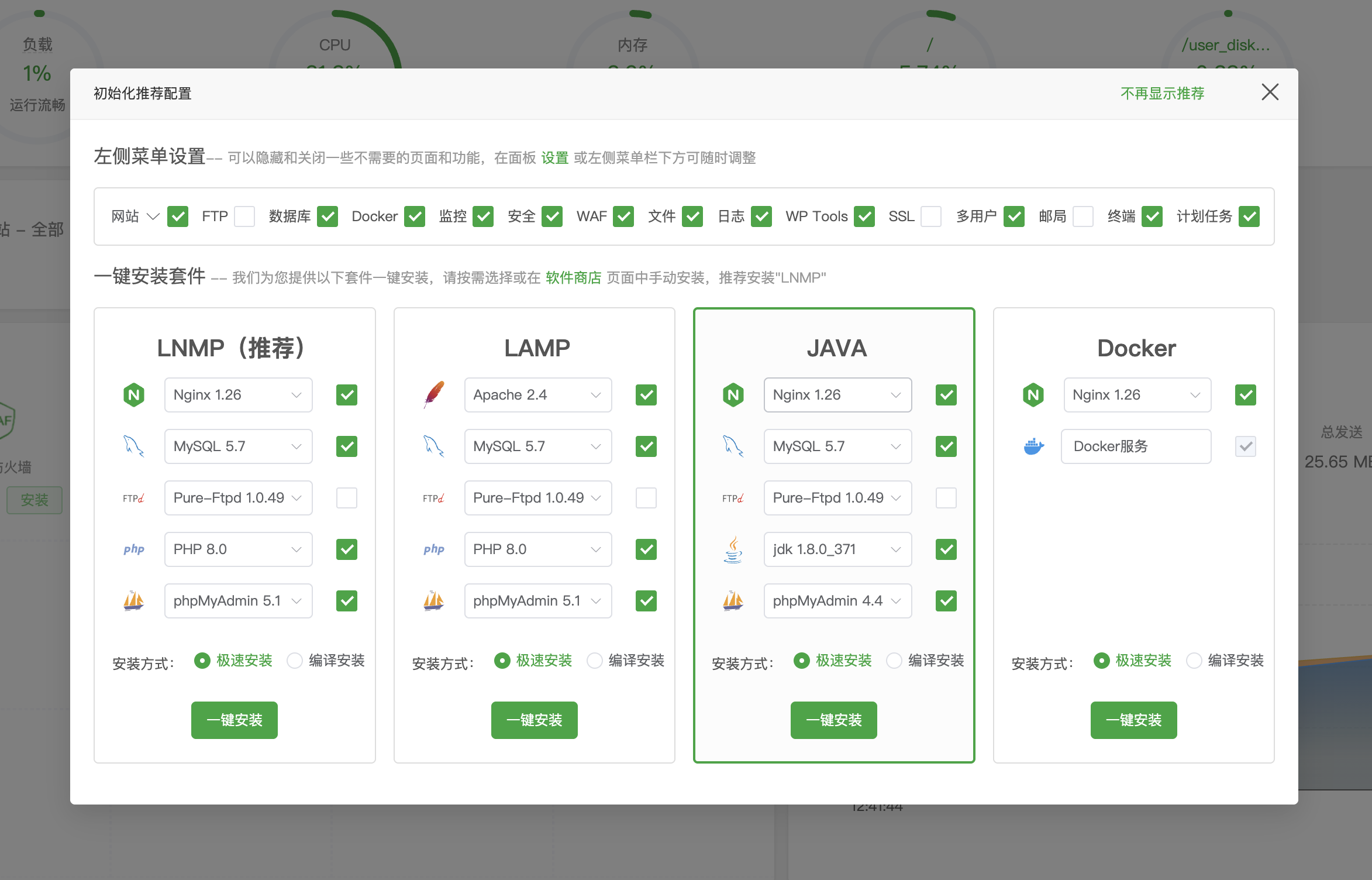Click the Docker whale icon

(x=1033, y=446)
